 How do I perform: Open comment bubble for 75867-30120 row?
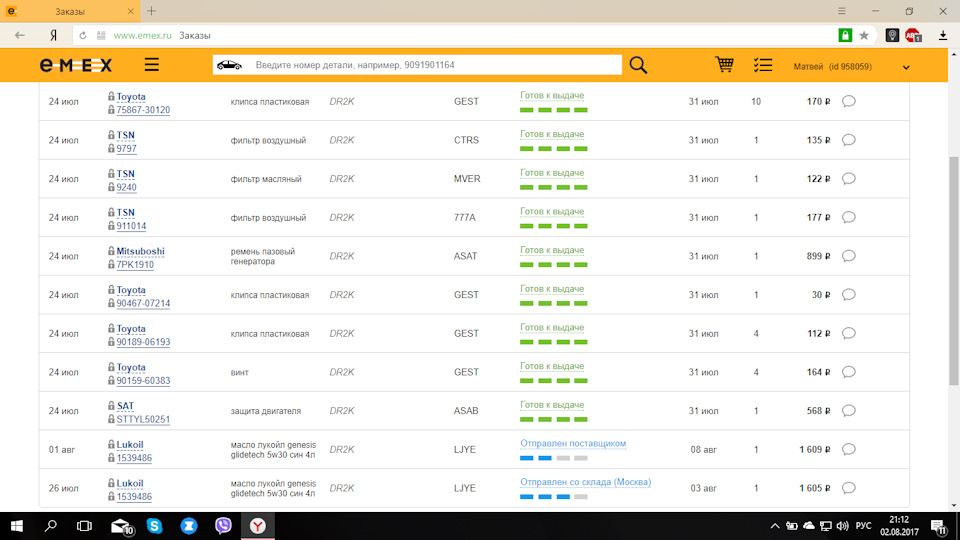click(x=849, y=102)
